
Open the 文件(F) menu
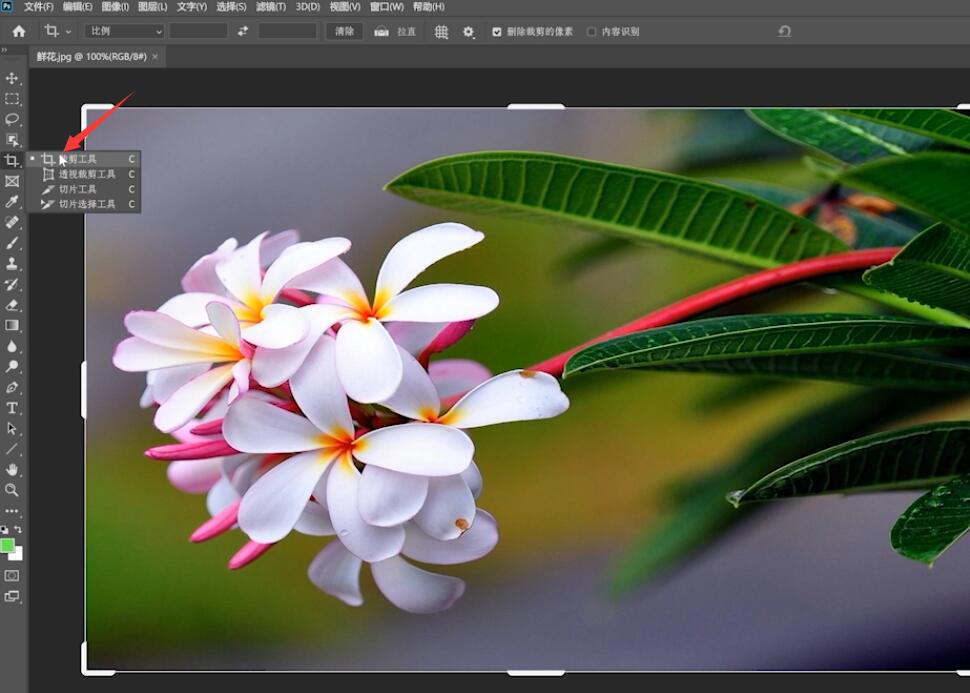38,7
